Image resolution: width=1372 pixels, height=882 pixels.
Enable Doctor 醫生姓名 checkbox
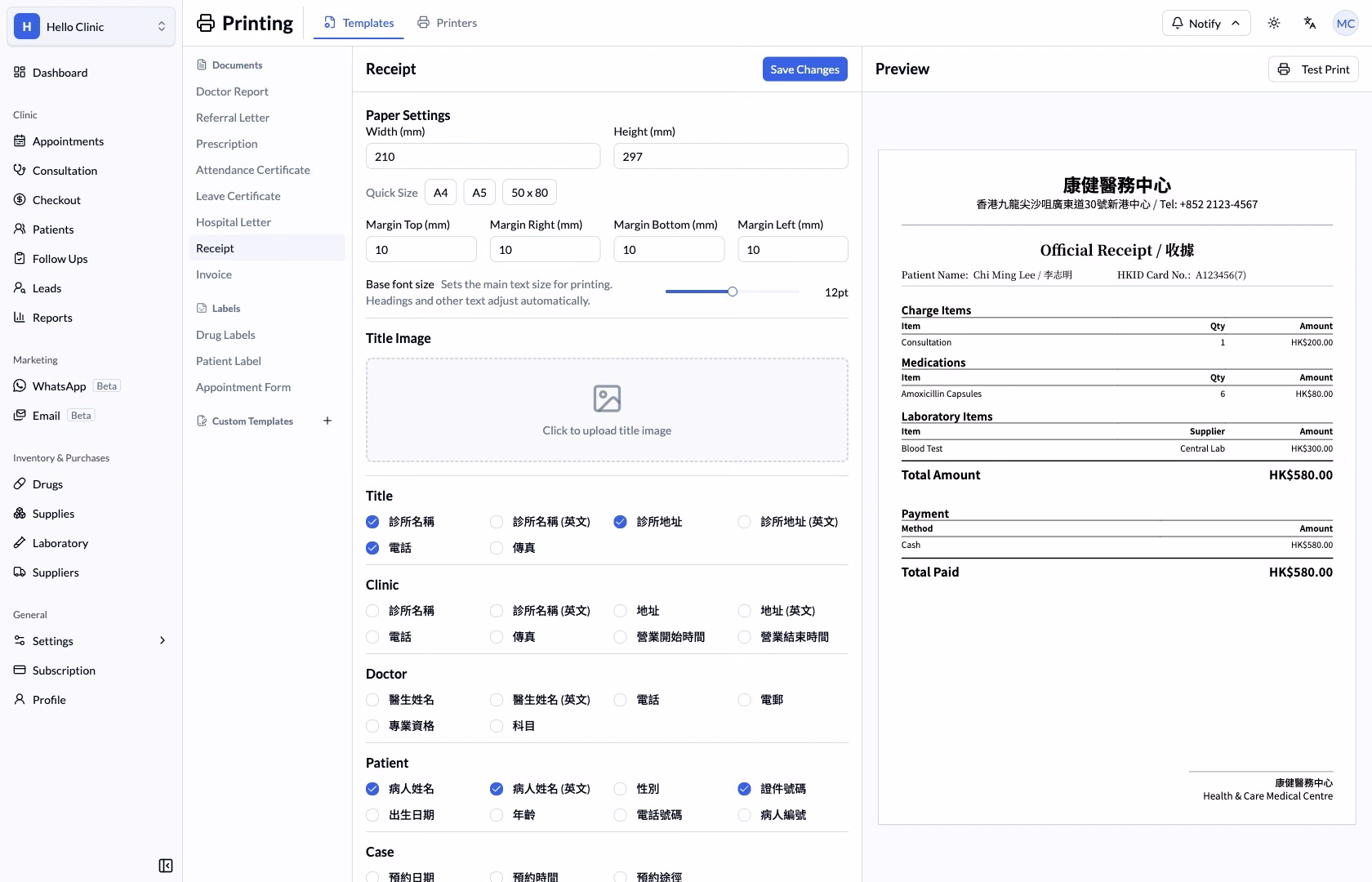click(372, 700)
